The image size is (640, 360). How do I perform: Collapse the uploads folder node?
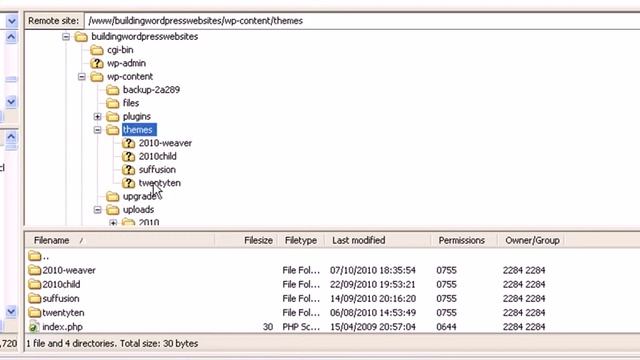pos(97,210)
